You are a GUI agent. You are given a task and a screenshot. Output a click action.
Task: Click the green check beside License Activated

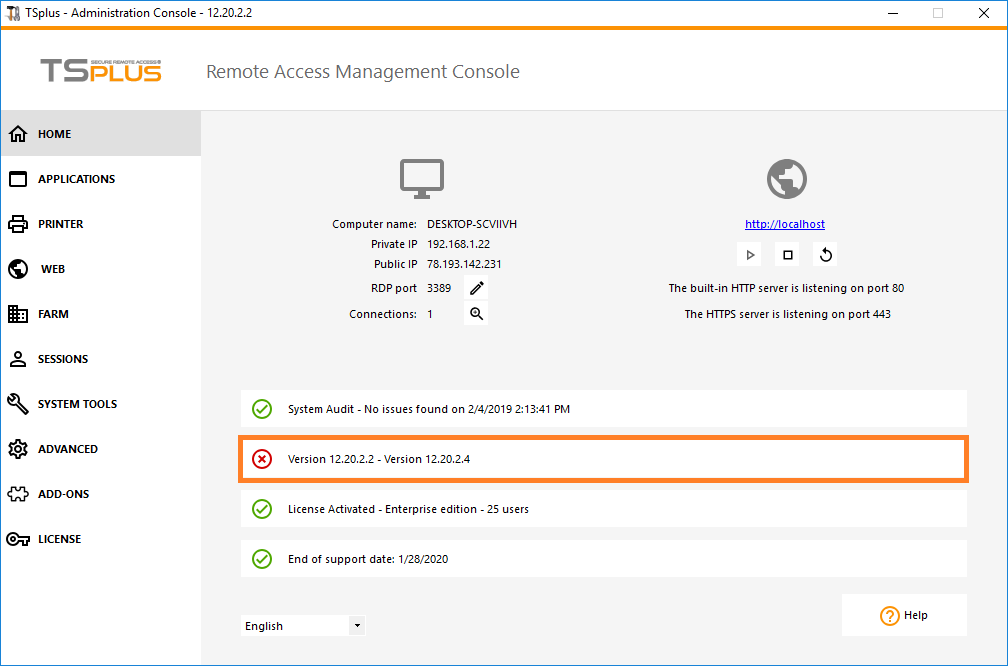pos(262,509)
